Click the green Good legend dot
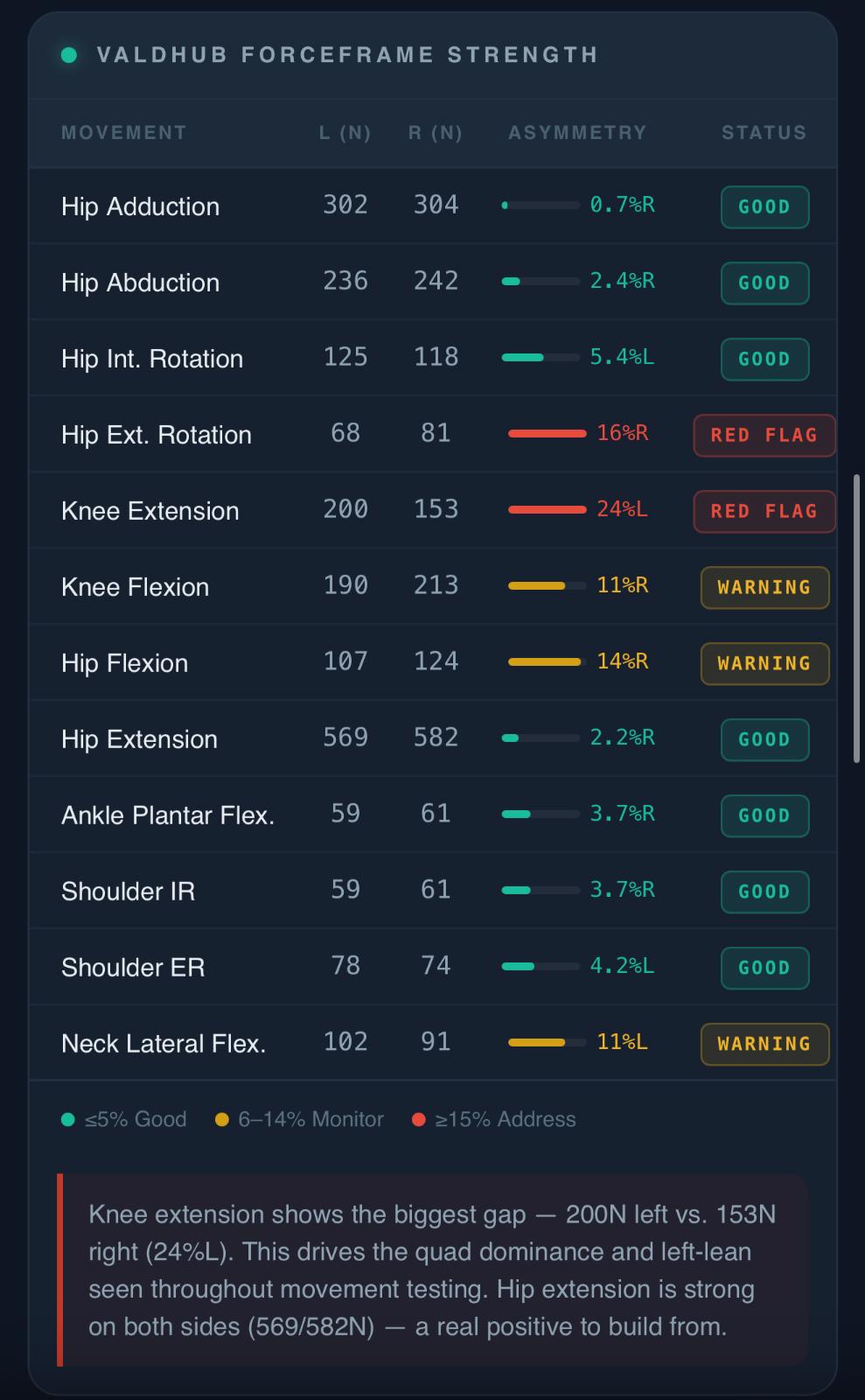 (x=68, y=1119)
